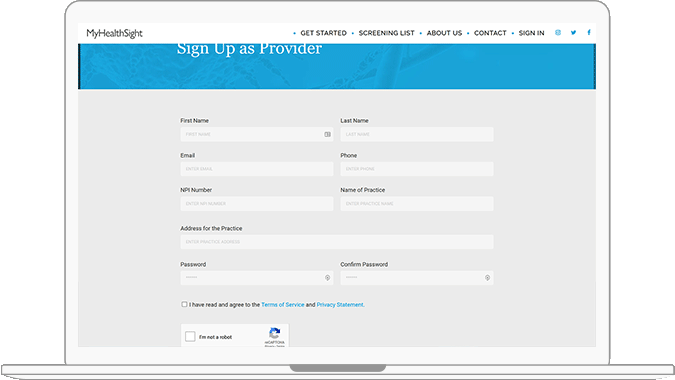Focus the Email input field

coord(257,169)
